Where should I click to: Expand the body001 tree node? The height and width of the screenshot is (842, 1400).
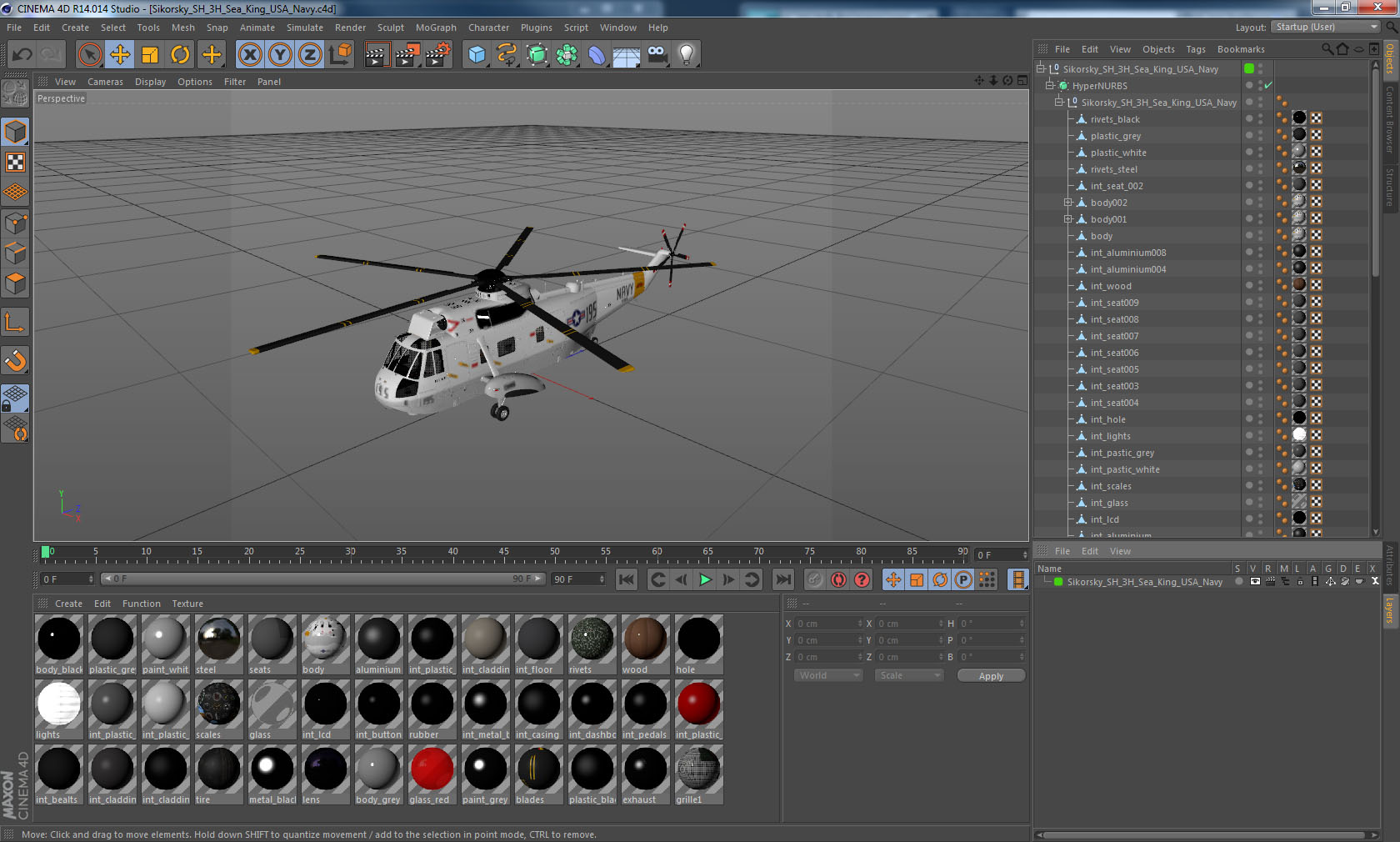point(1068,219)
